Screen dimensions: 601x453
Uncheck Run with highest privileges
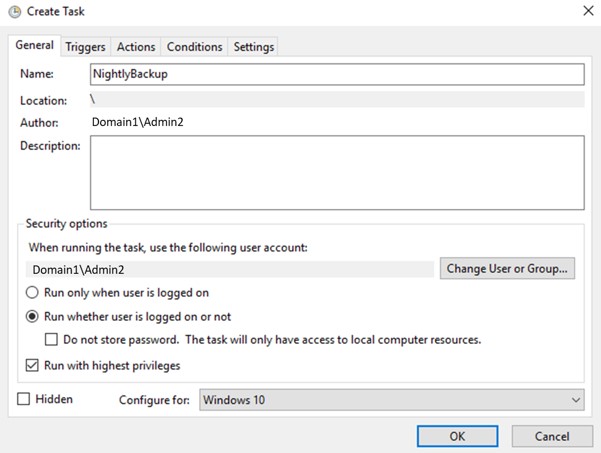pyautogui.click(x=32, y=366)
